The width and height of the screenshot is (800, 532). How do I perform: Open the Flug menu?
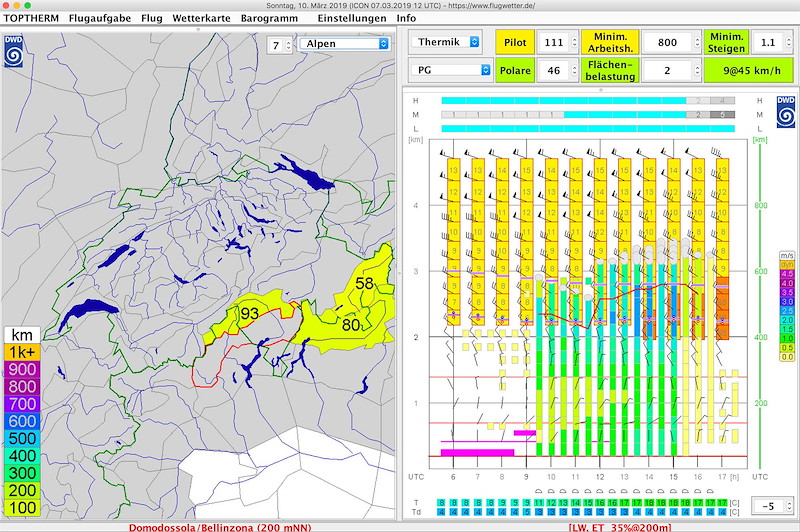[x=152, y=18]
